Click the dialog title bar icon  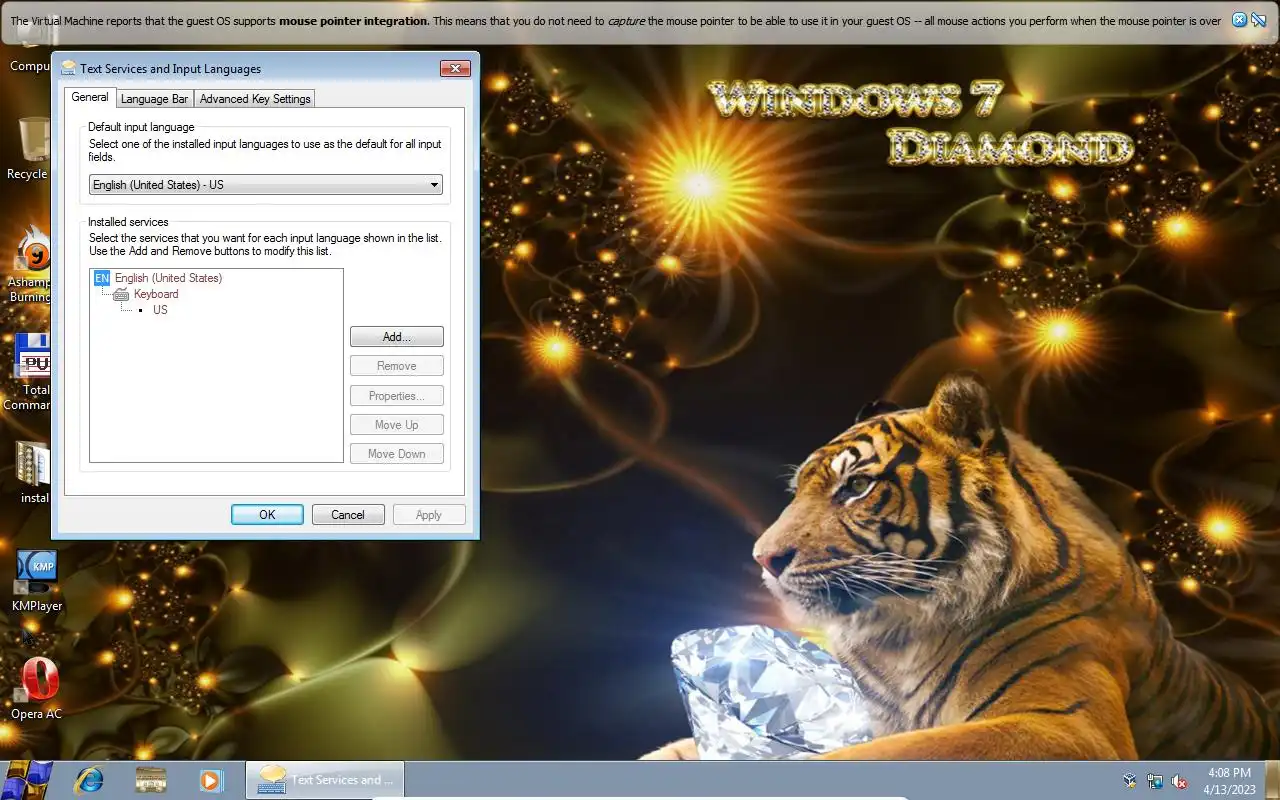[x=68, y=69]
